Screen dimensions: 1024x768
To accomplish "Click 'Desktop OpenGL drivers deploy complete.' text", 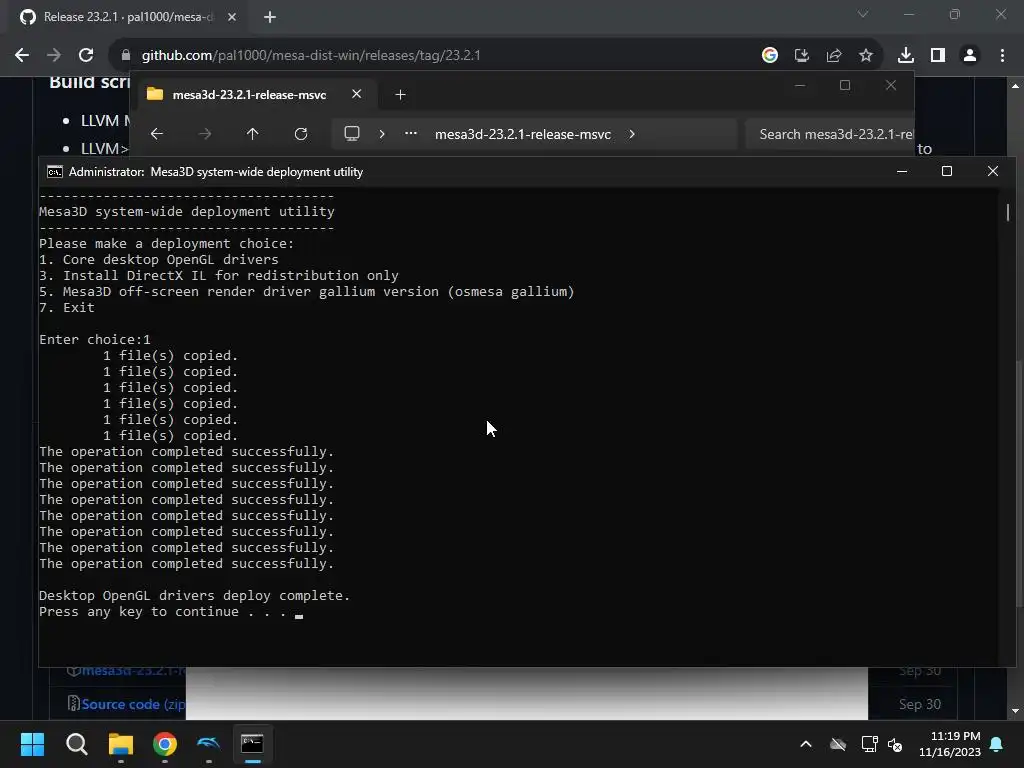I will pyautogui.click(x=195, y=596).
